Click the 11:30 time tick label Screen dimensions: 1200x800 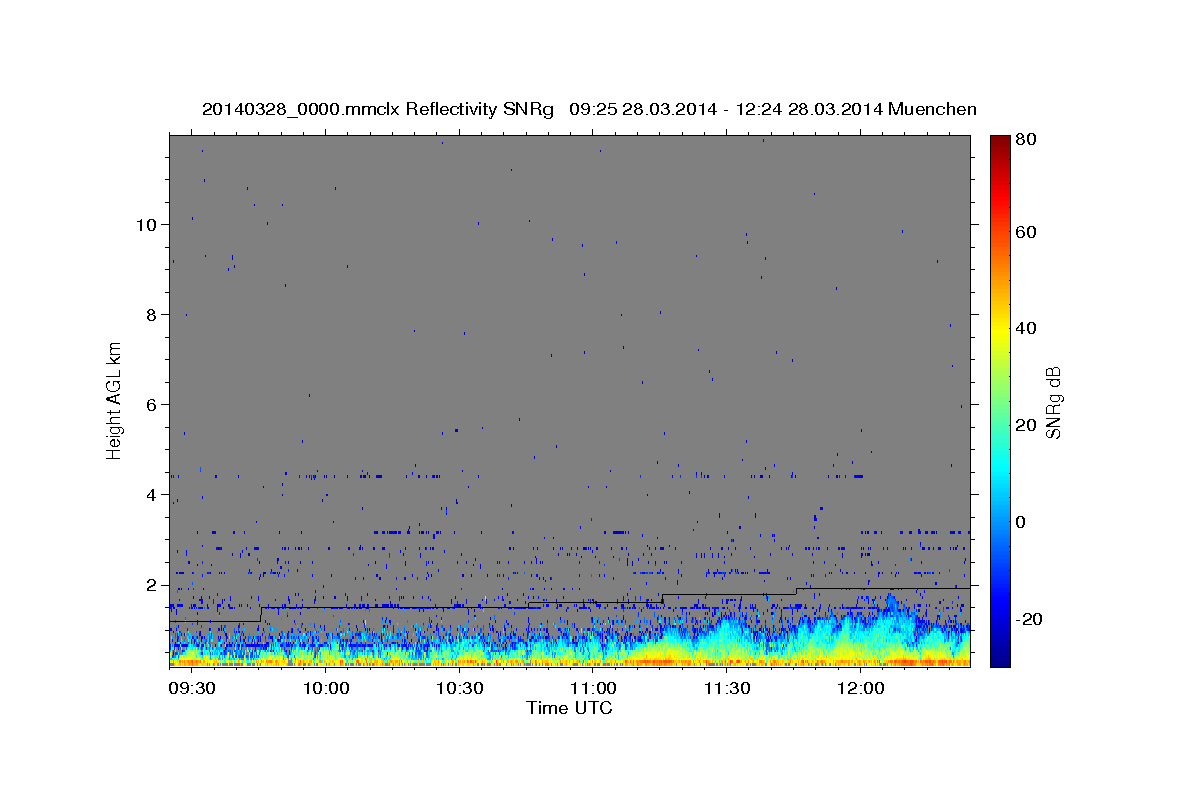click(x=726, y=688)
